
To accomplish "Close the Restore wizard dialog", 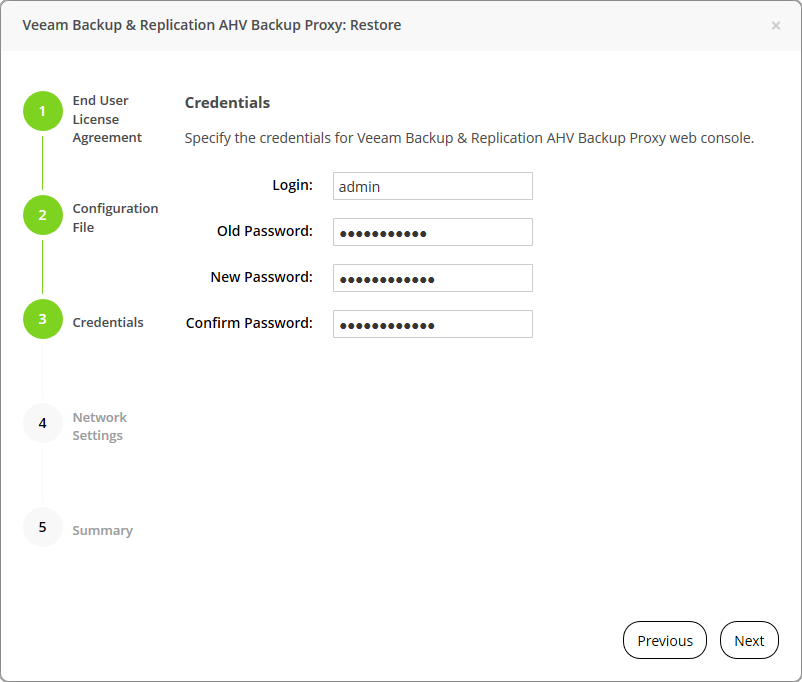I will pyautogui.click(x=775, y=25).
